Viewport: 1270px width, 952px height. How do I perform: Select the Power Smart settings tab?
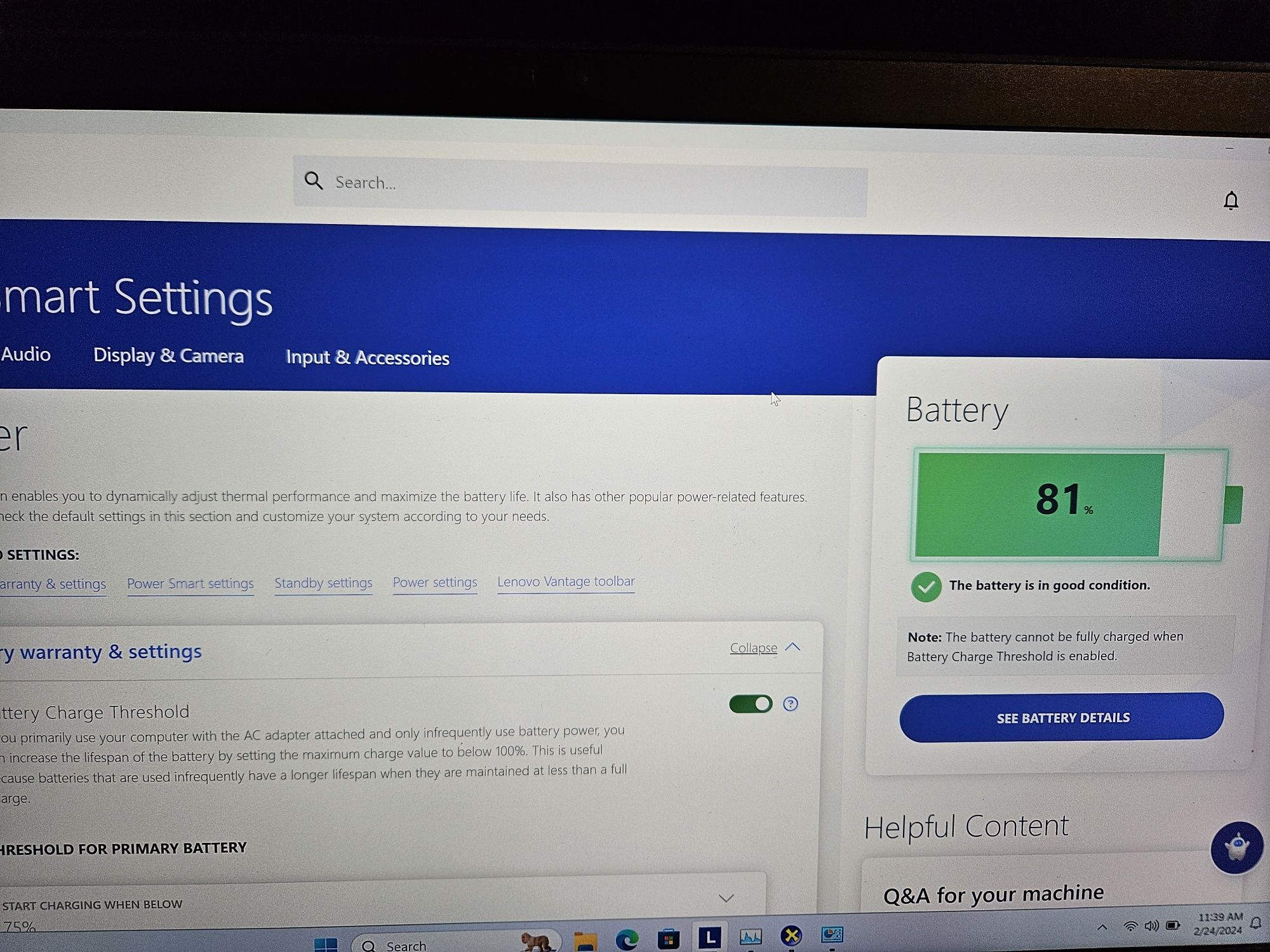(190, 582)
